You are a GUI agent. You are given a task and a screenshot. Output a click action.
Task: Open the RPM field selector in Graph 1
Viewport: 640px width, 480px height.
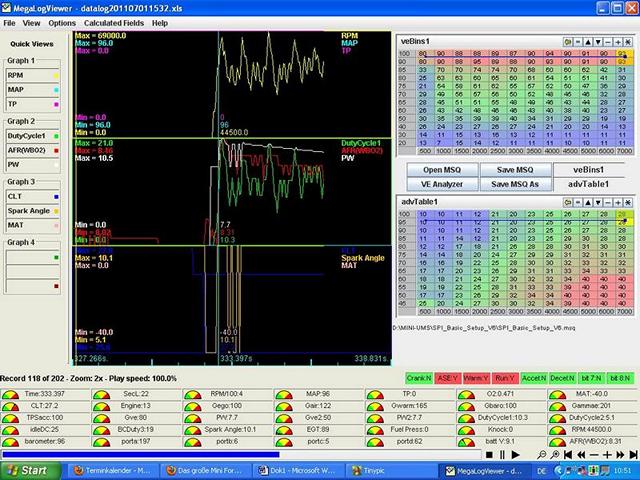coord(30,74)
